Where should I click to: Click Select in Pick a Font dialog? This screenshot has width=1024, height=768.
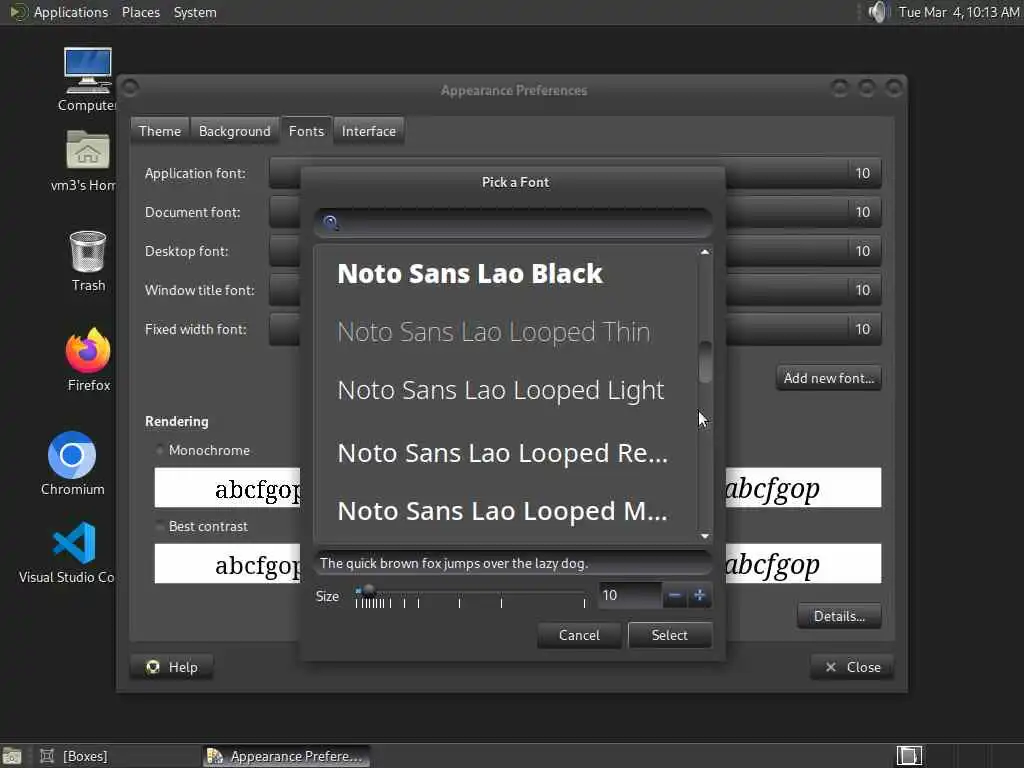[x=669, y=635]
